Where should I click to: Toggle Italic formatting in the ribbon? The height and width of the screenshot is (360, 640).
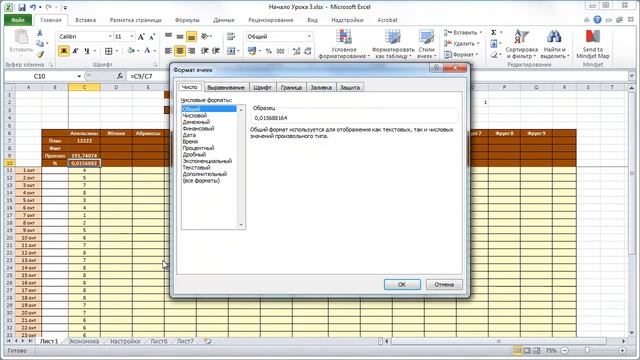point(75,51)
